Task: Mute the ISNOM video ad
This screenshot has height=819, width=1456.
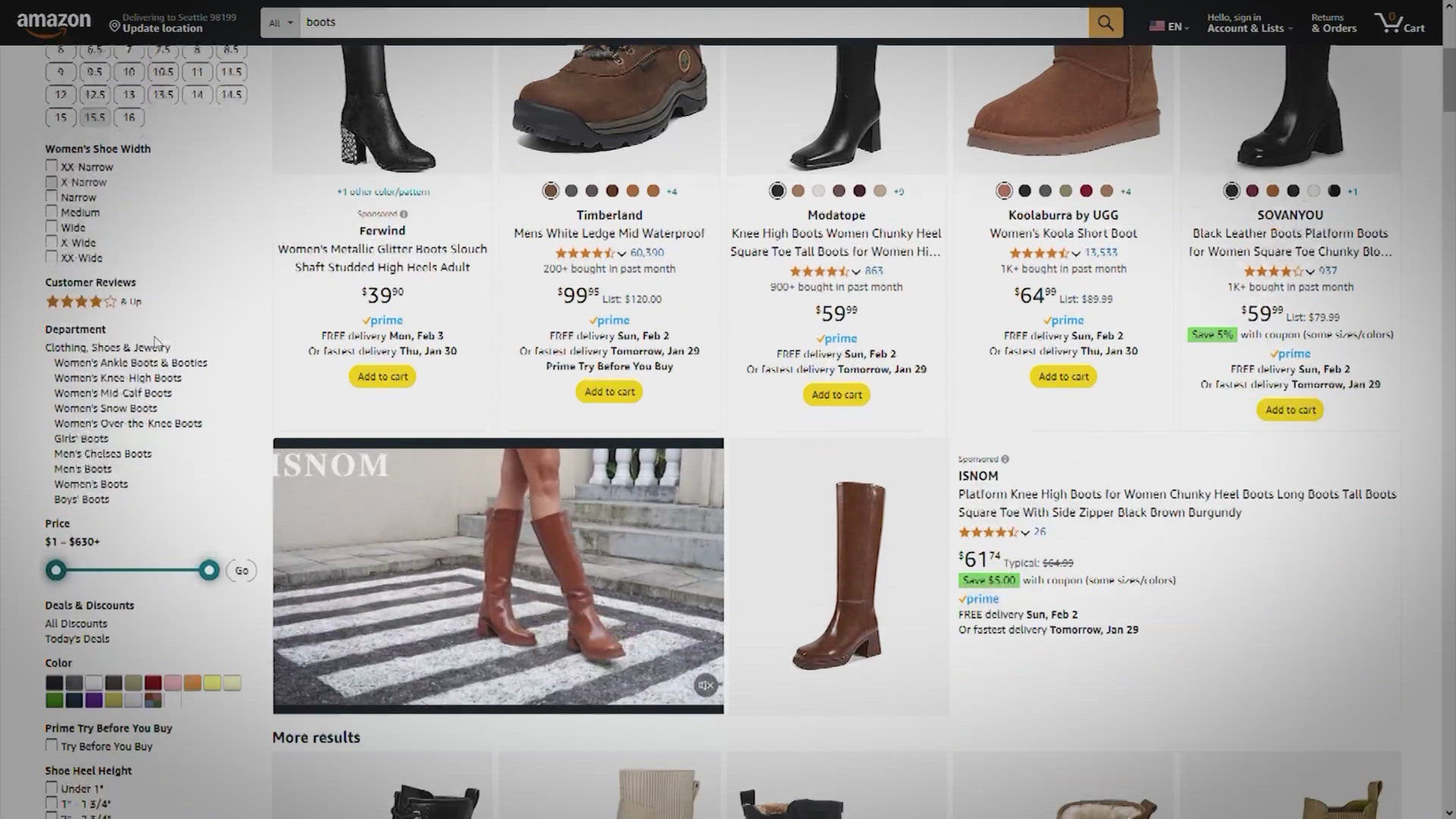Action: (705, 686)
